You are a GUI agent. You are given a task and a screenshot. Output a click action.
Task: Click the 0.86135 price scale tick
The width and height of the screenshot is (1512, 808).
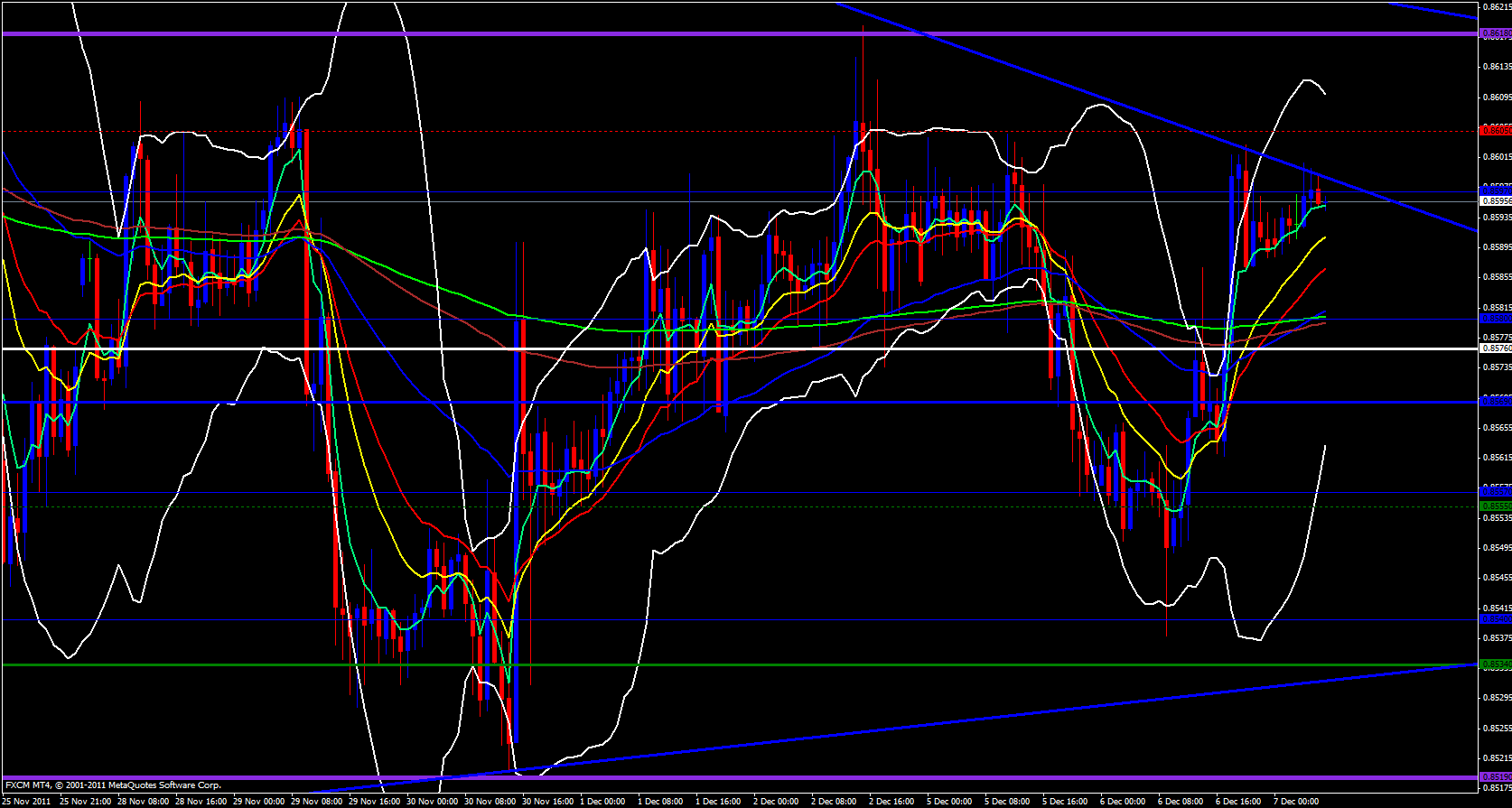pos(1495,66)
